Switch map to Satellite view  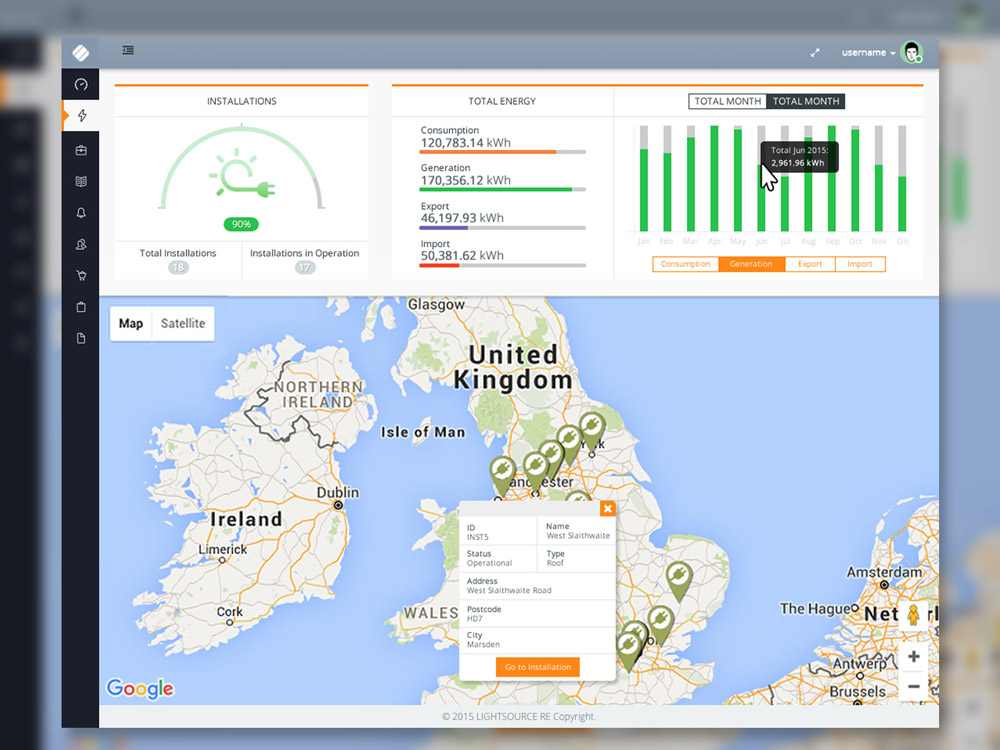[183, 323]
